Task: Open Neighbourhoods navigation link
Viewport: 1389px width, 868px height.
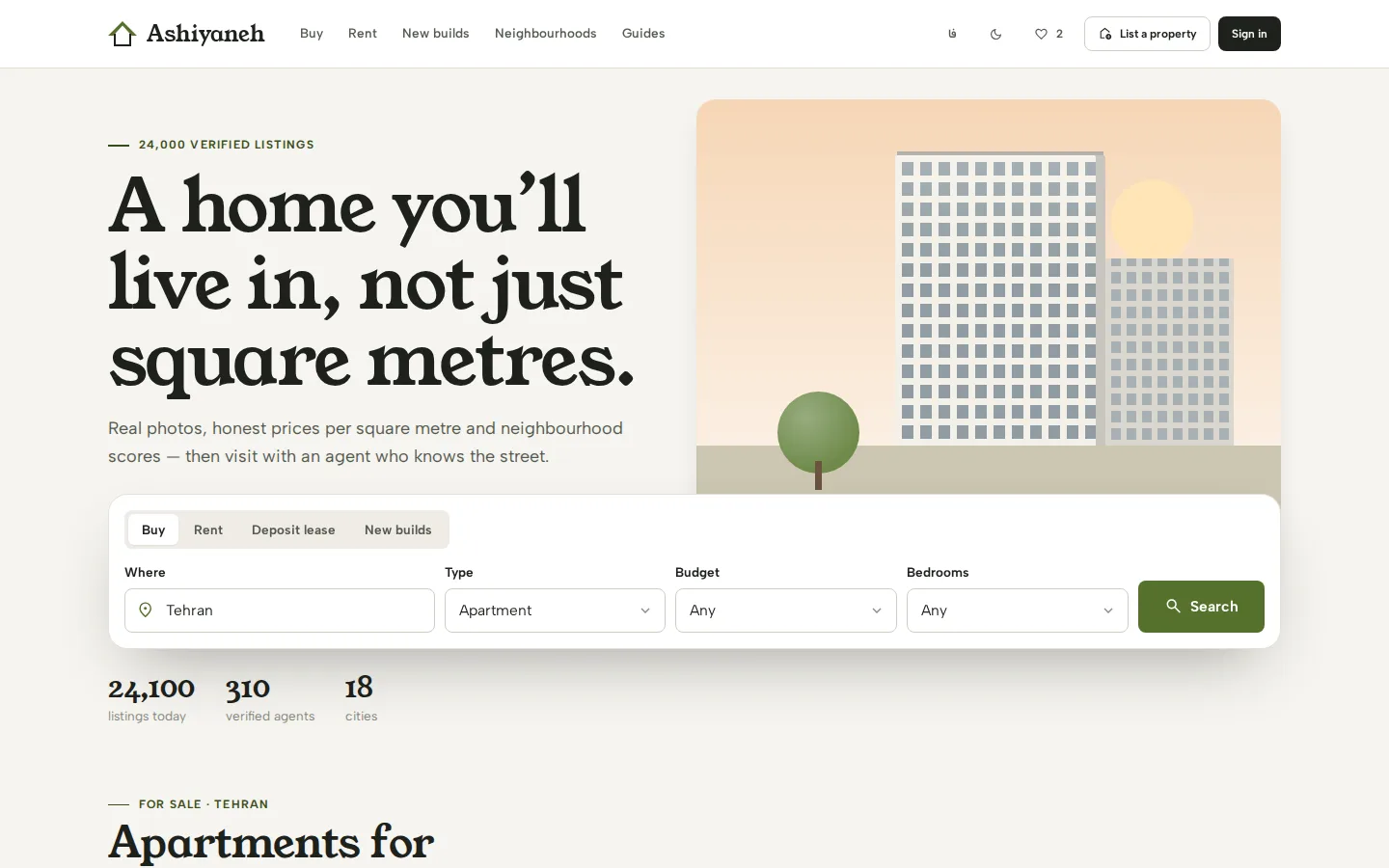Action: pyautogui.click(x=546, y=34)
